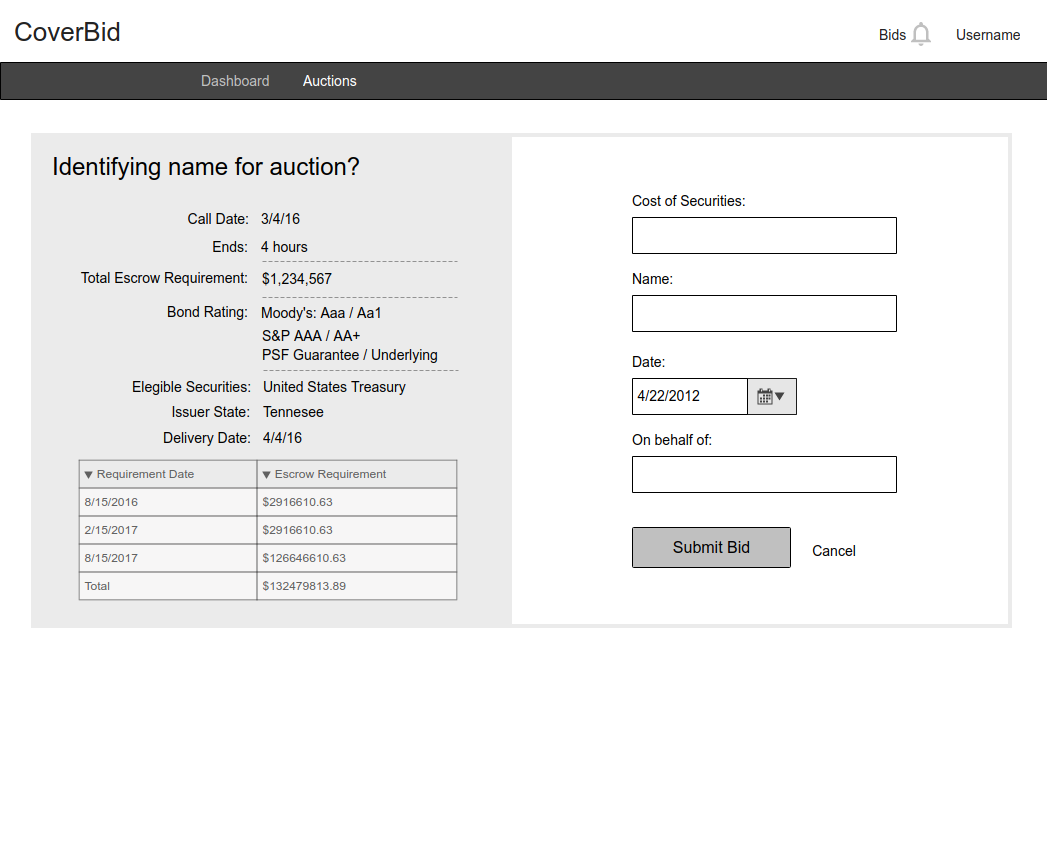
Task: Click the Submit Bid button
Action: [x=711, y=548]
